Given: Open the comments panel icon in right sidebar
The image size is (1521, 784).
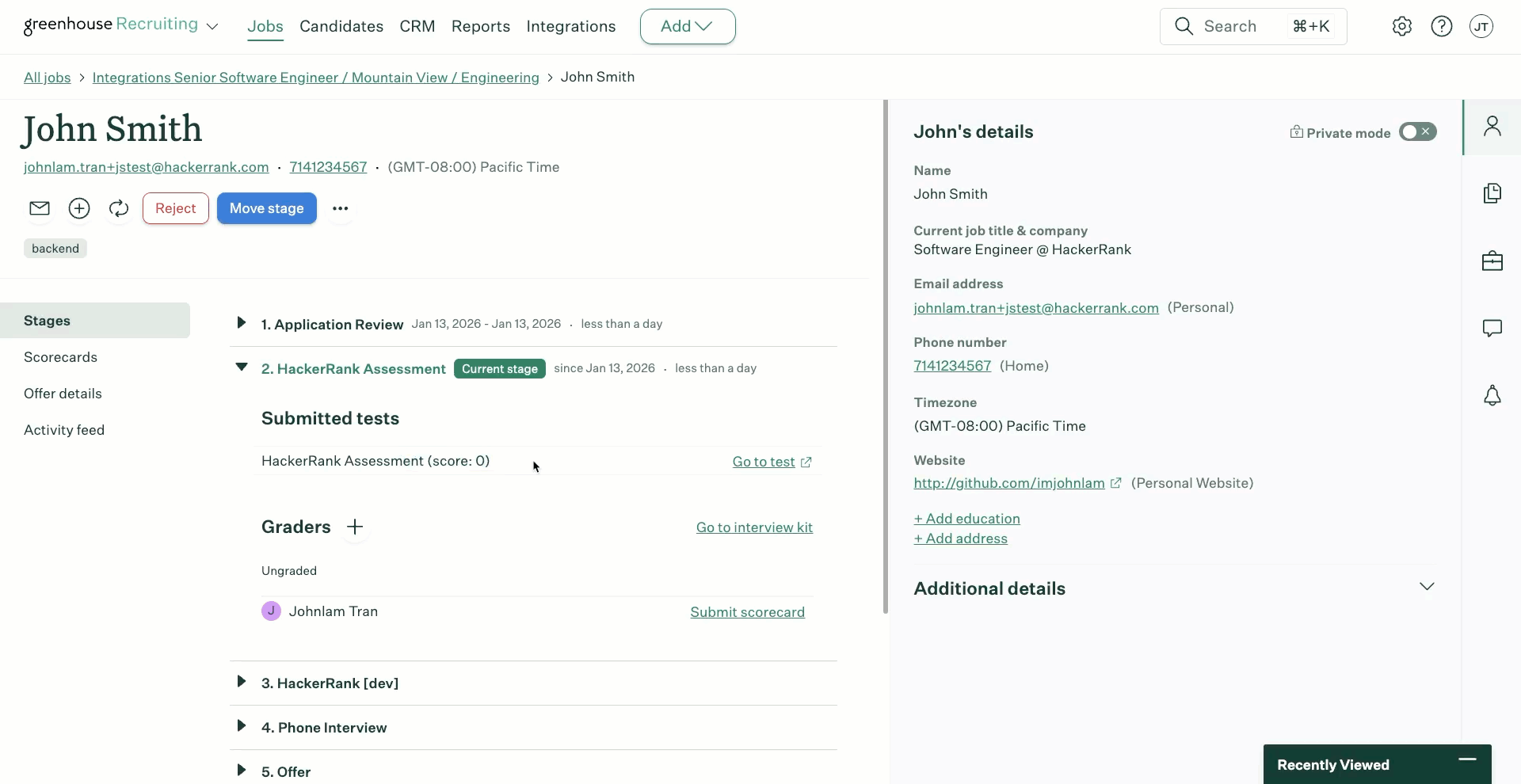Looking at the screenshot, I should click(1493, 328).
